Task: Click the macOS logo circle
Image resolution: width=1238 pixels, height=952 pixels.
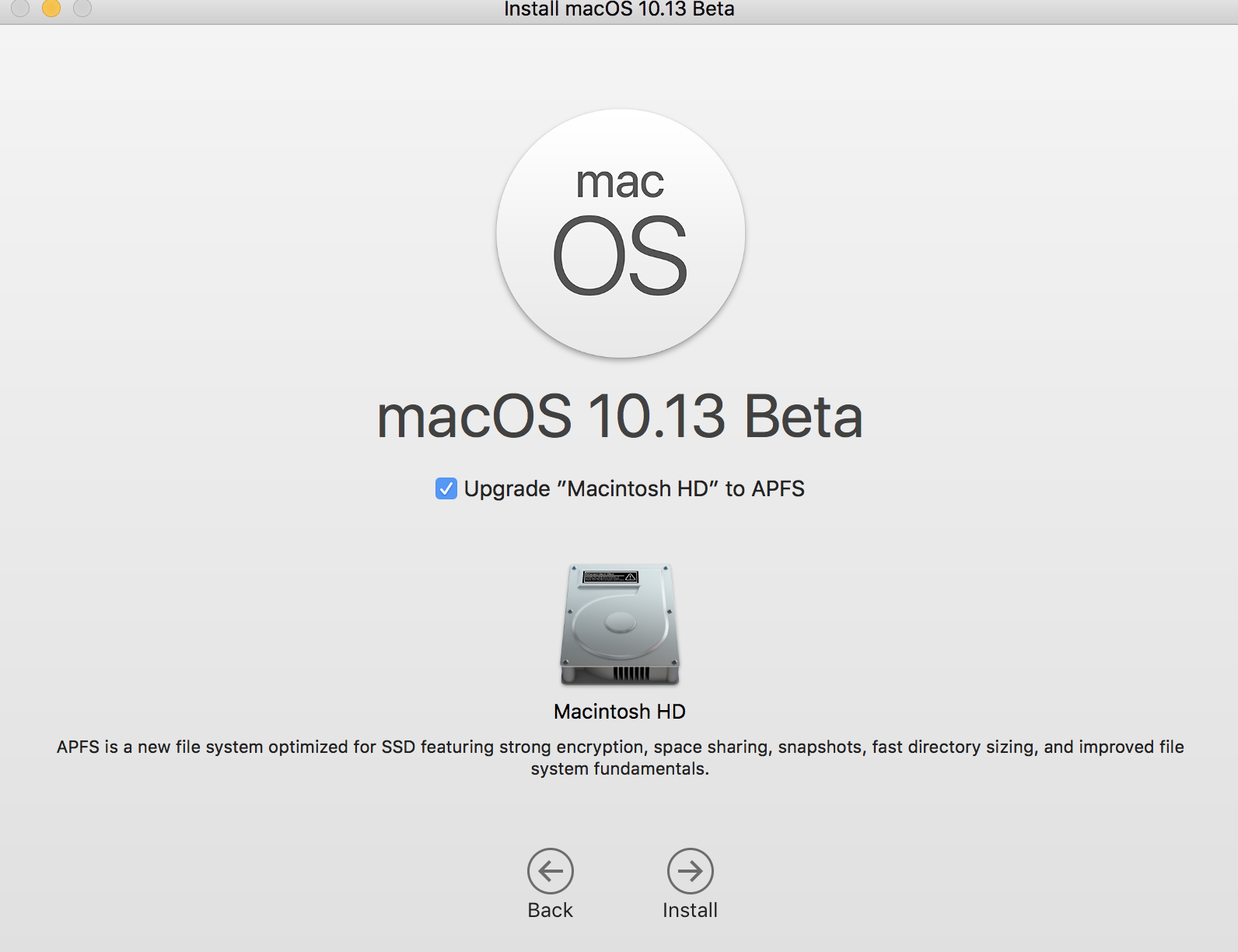Action: coord(621,233)
